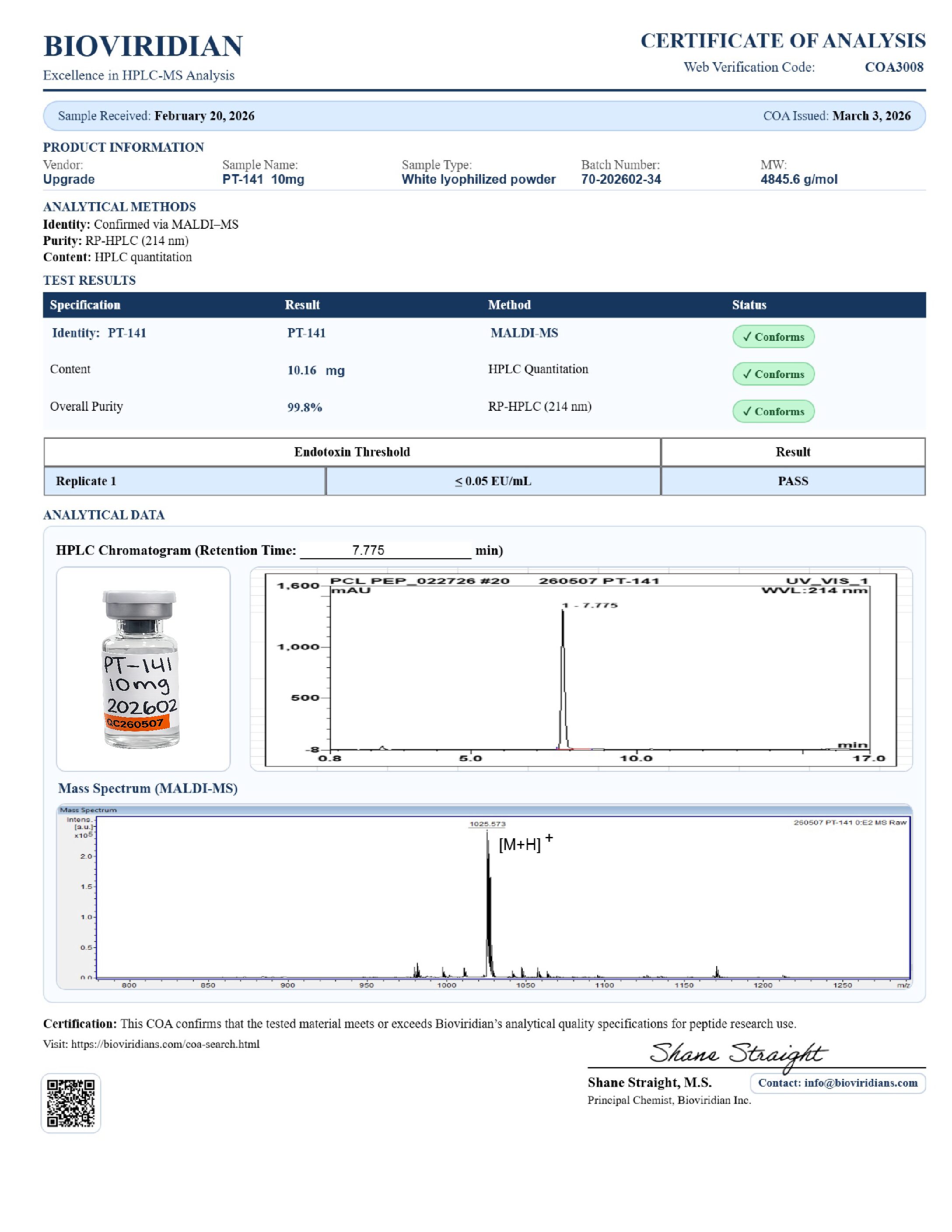Open the bioviridians.com coa-search link
Image resolution: width=952 pixels, height=1232 pixels.
pyautogui.click(x=165, y=1044)
